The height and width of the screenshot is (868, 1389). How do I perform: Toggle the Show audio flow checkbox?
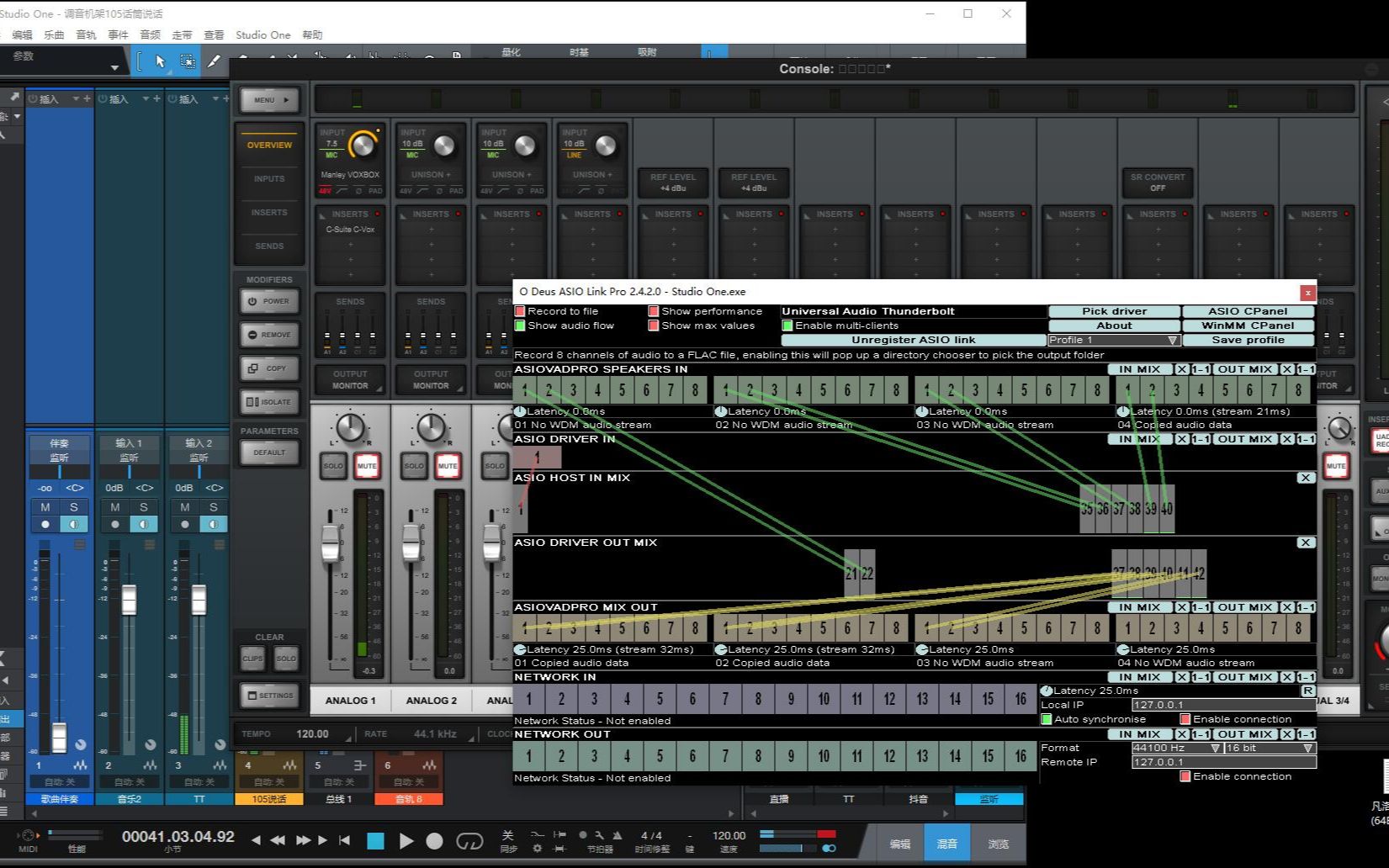[x=520, y=325]
